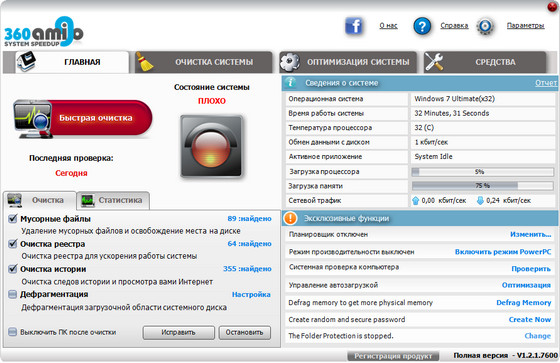
Task: Click the CPU load 5% progress bar
Action: (482, 172)
